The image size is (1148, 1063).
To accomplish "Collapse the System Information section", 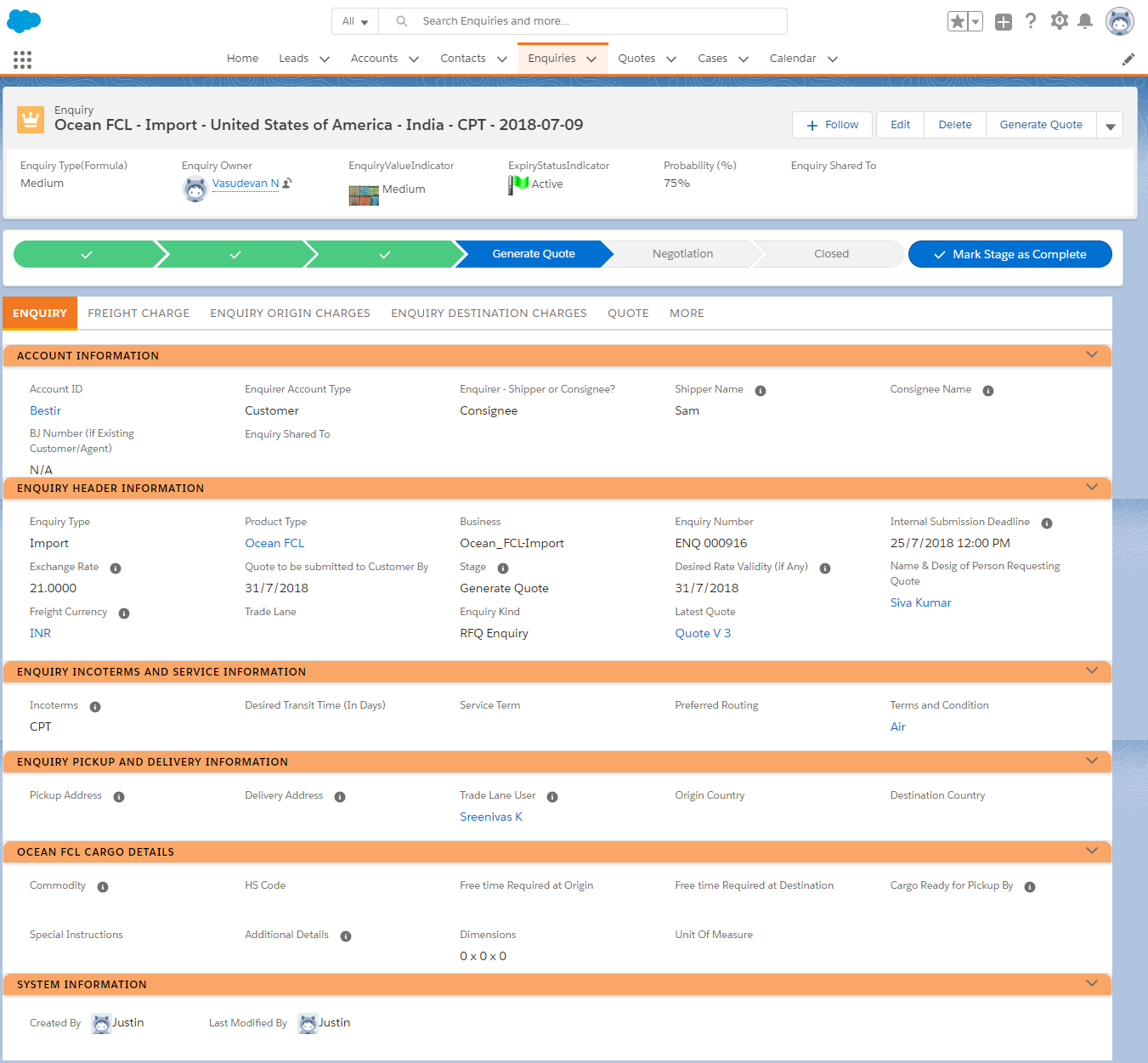I will point(1092,983).
